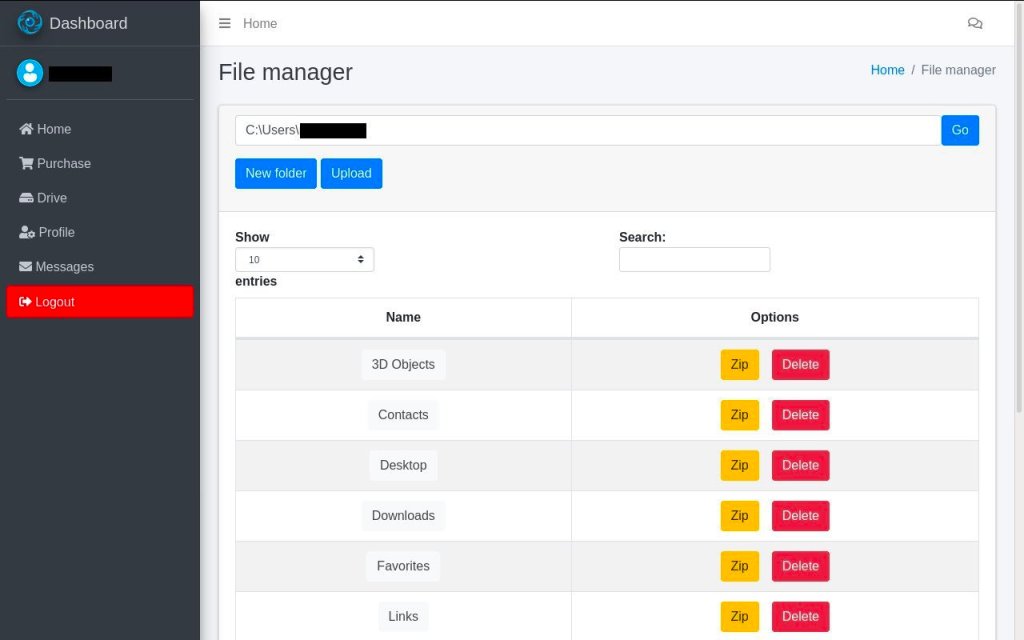Toggle sidebar with the hamburger menu icon

[x=225, y=23]
